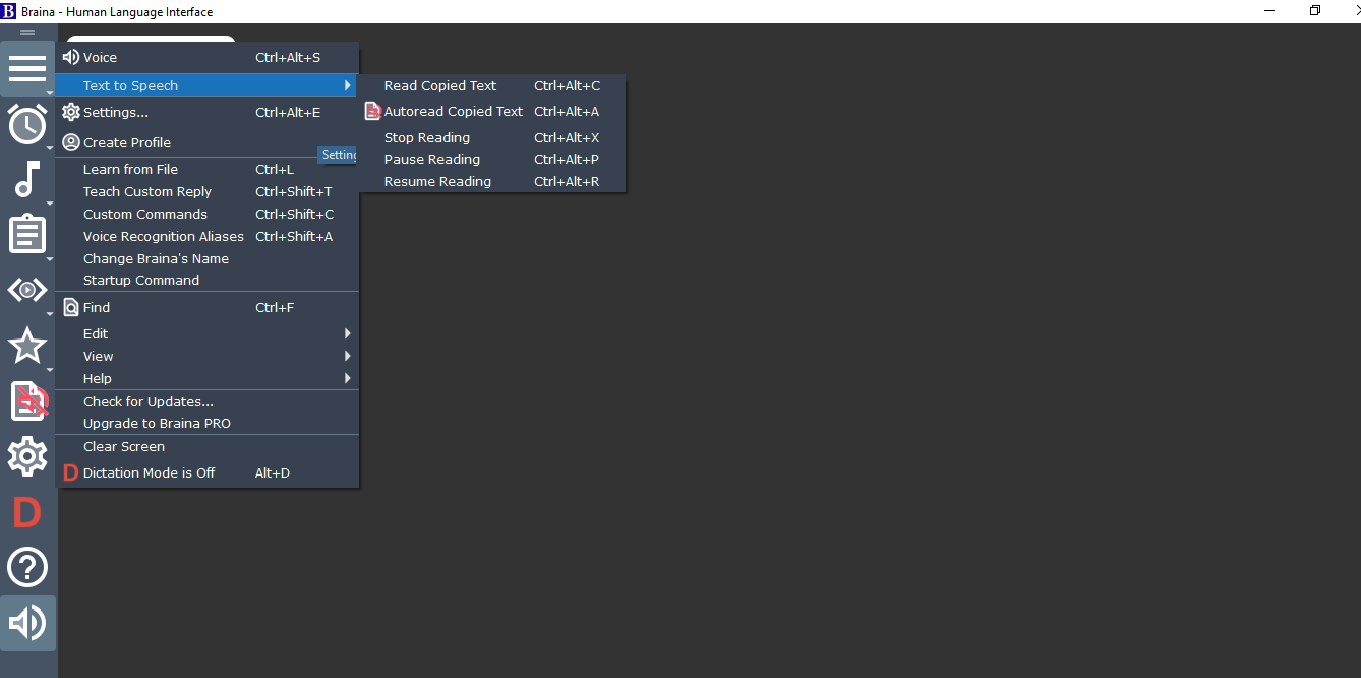Open the Settings... menu entry
This screenshot has height=678, width=1361.
207,112
